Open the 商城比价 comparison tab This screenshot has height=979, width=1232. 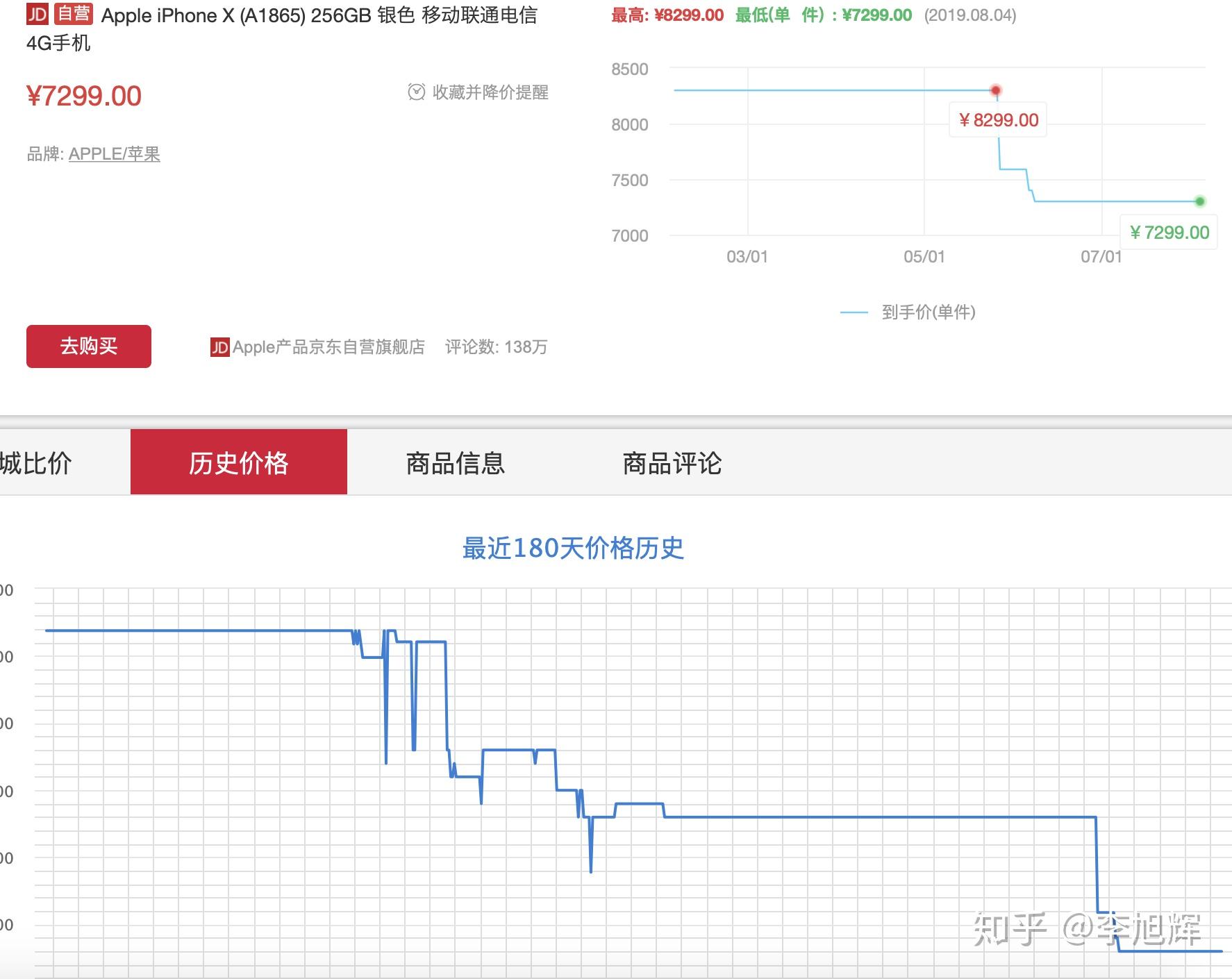tap(35, 463)
